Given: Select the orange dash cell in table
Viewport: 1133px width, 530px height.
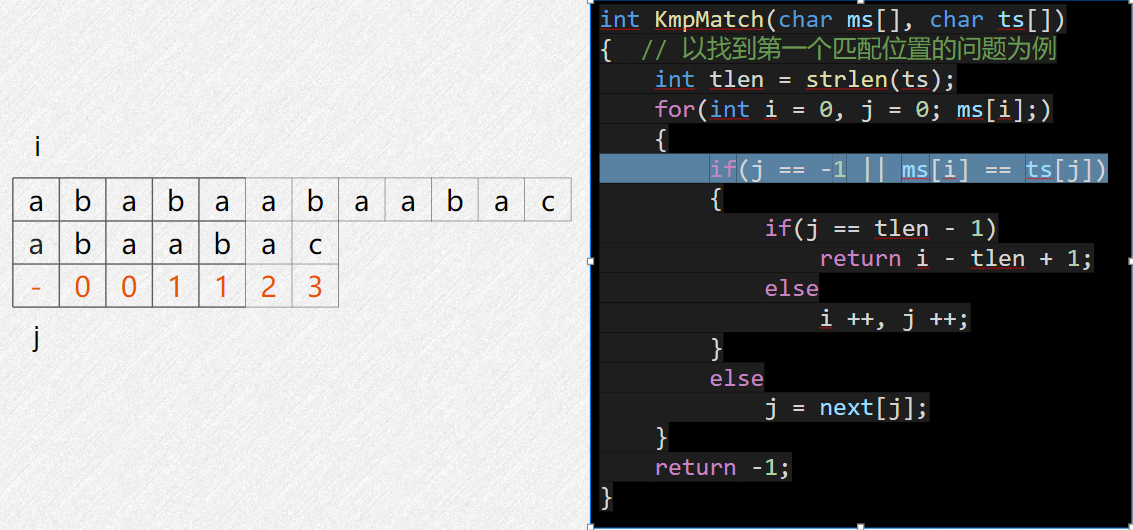Looking at the screenshot, I should pyautogui.click(x=35, y=286).
